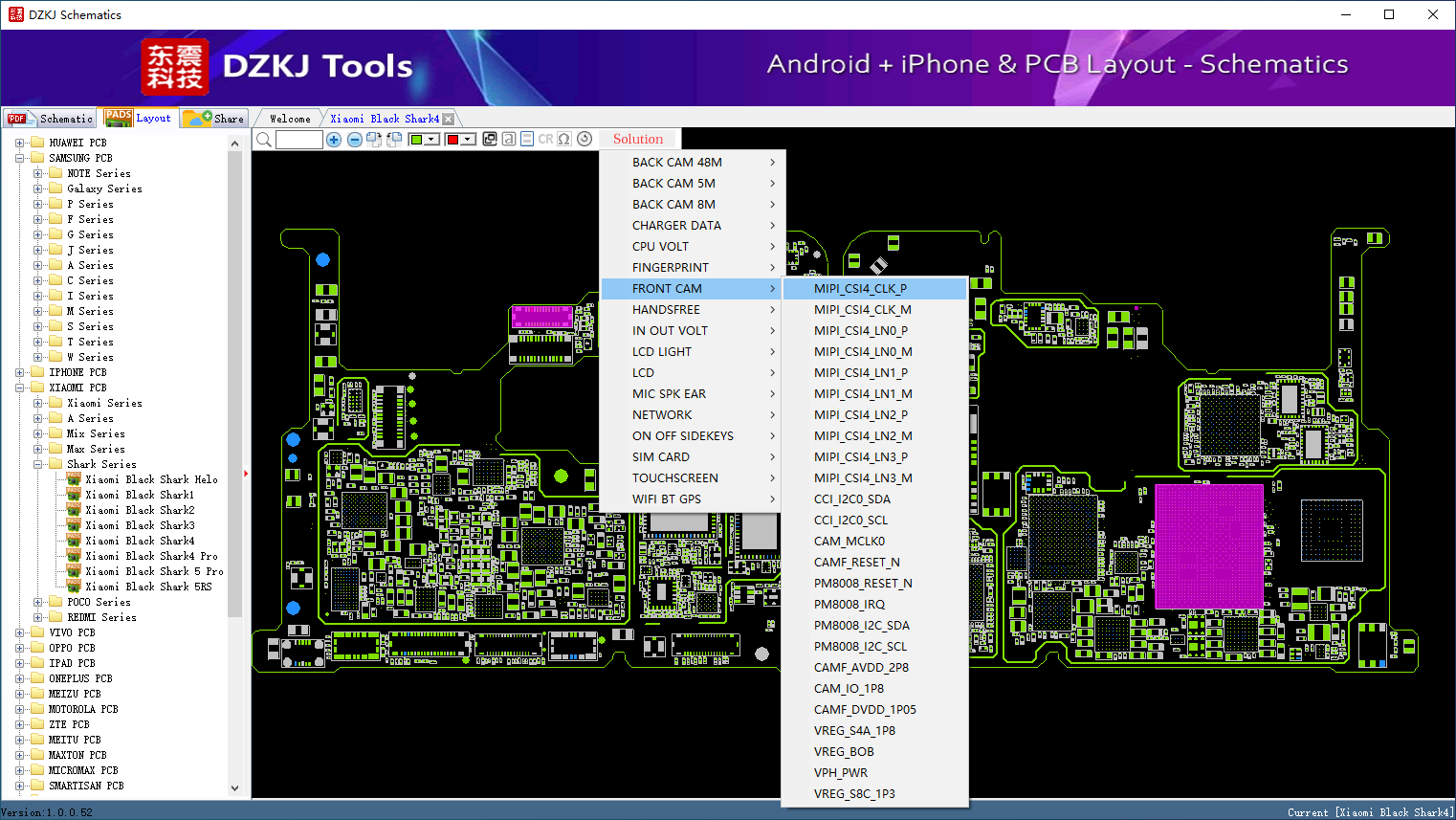The width and height of the screenshot is (1456, 820).
Task: Click the layer stack toolbar icon
Action: pyautogui.click(x=490, y=139)
